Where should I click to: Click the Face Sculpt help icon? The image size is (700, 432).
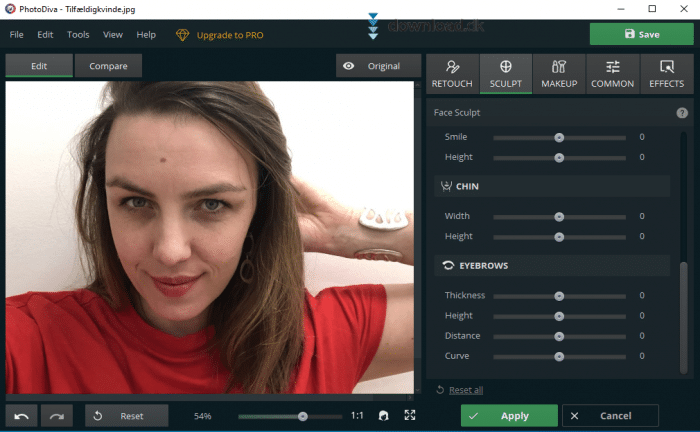click(x=682, y=113)
